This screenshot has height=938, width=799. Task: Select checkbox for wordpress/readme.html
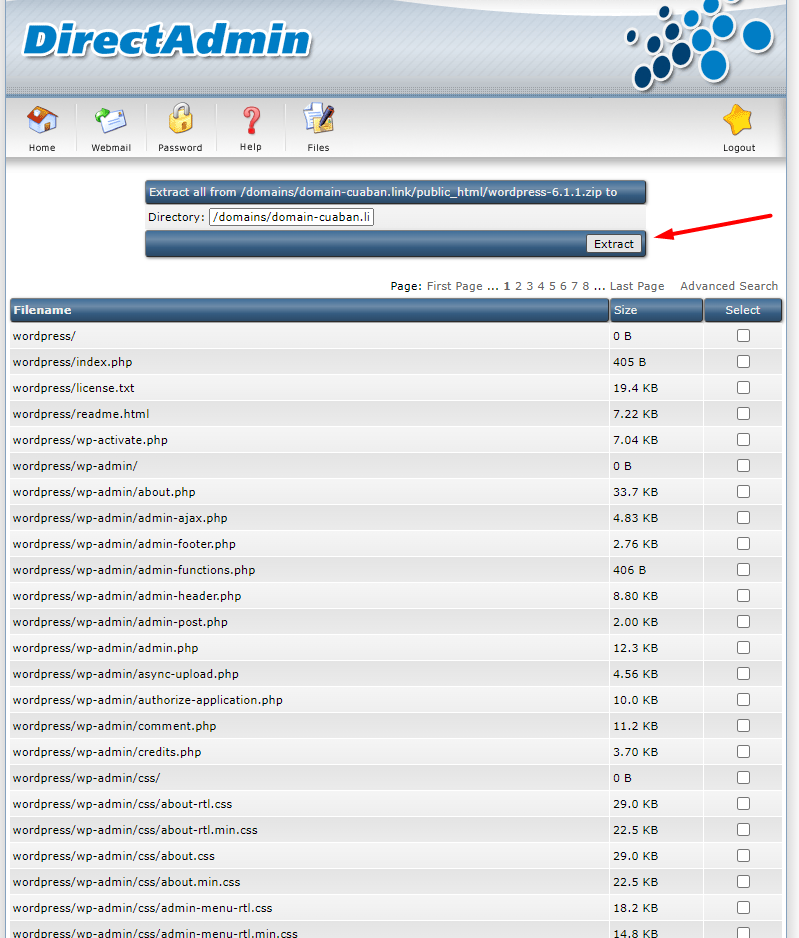tap(743, 413)
